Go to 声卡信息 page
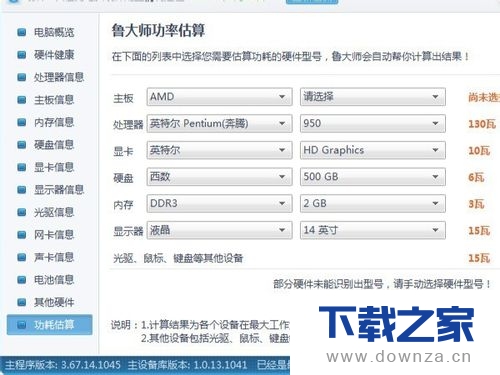Image resolution: width=500 pixels, height=375 pixels. [x=54, y=257]
